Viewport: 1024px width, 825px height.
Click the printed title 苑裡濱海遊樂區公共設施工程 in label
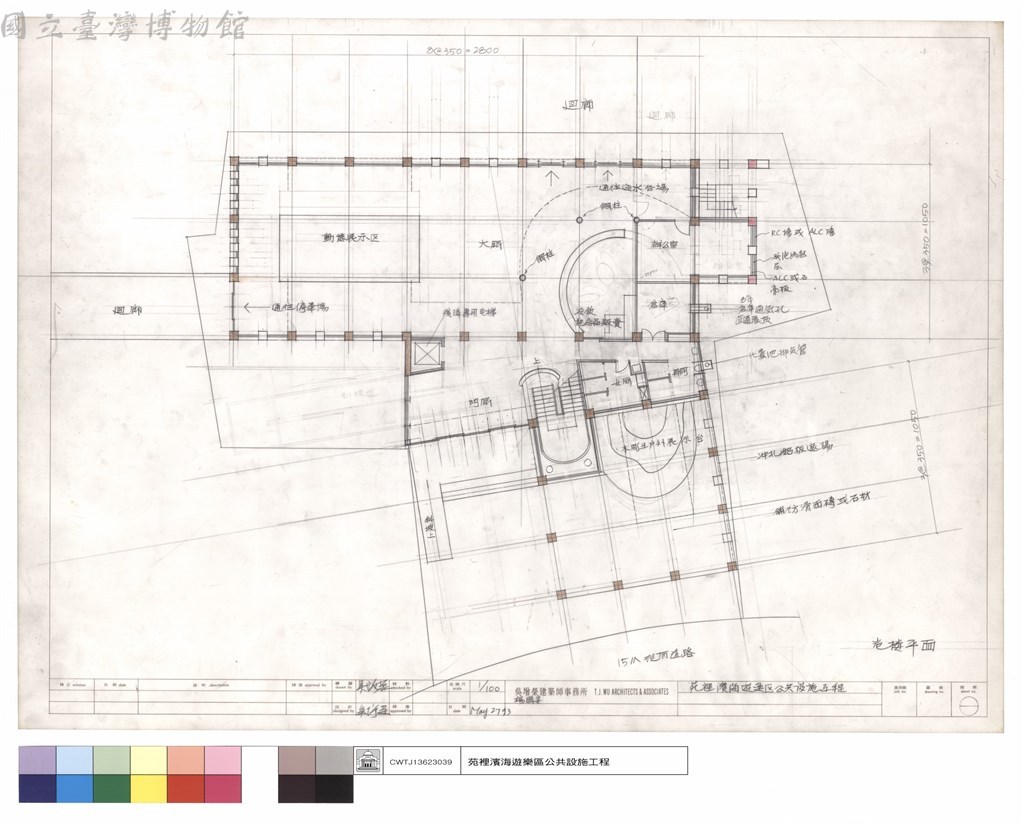(539, 762)
